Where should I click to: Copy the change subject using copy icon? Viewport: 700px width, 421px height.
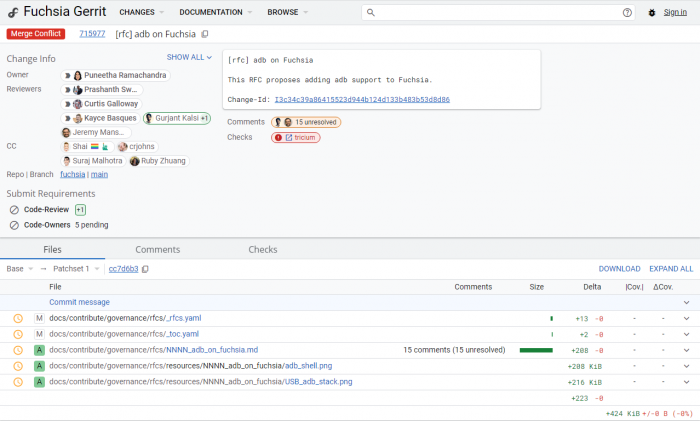[205, 34]
